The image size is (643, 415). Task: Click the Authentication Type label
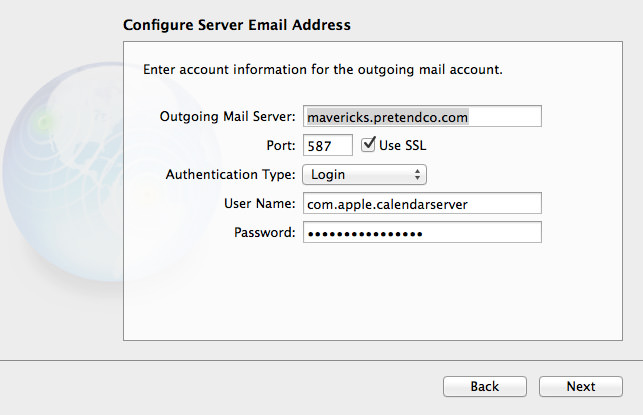coord(230,175)
